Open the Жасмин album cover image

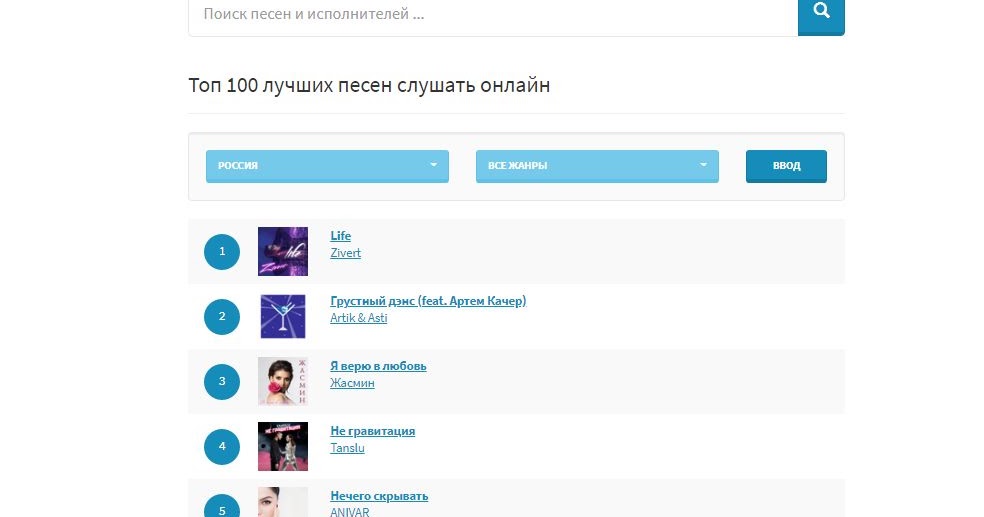(x=283, y=381)
